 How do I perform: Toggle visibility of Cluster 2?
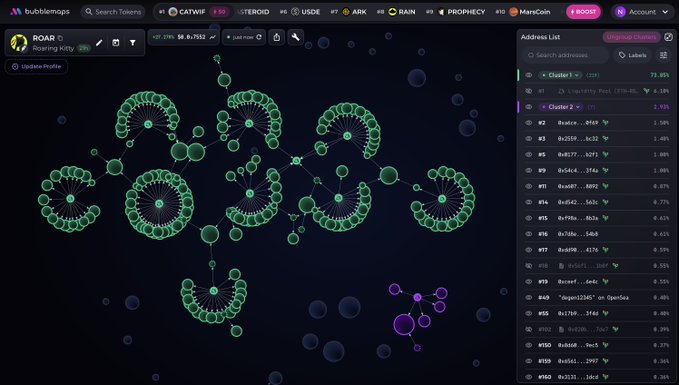coord(529,107)
